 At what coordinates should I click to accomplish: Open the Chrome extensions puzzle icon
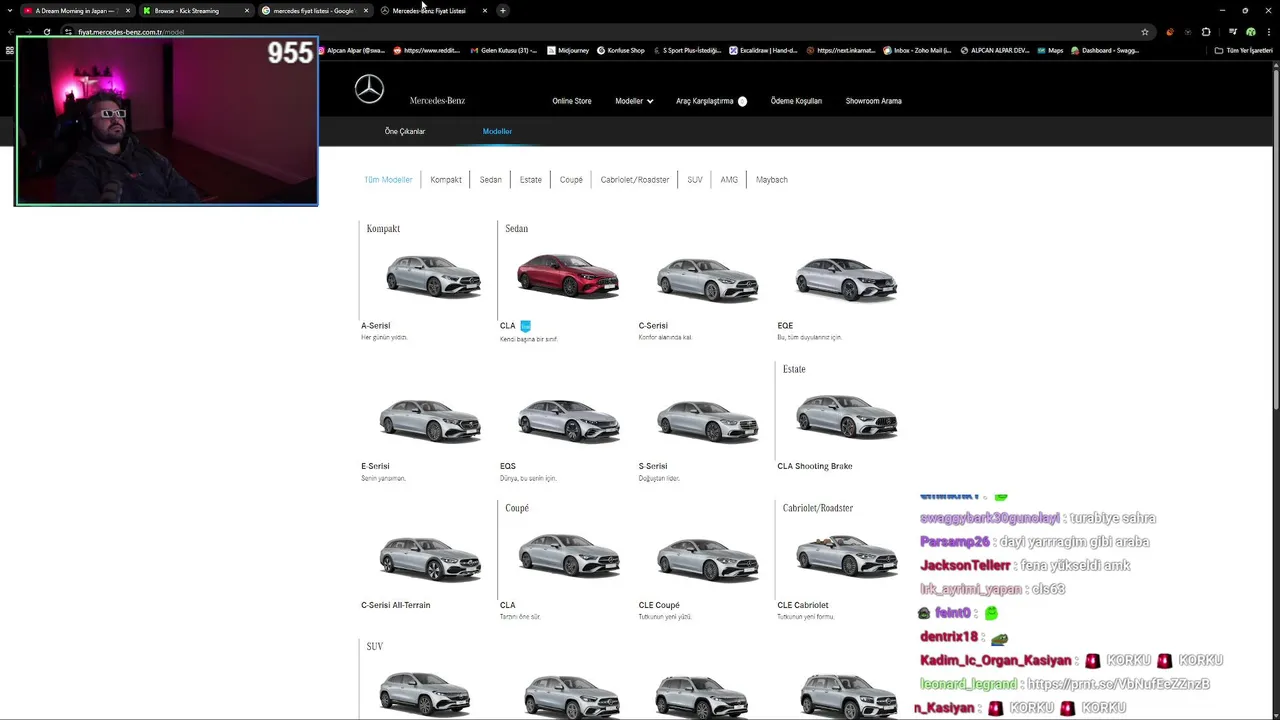(1206, 32)
